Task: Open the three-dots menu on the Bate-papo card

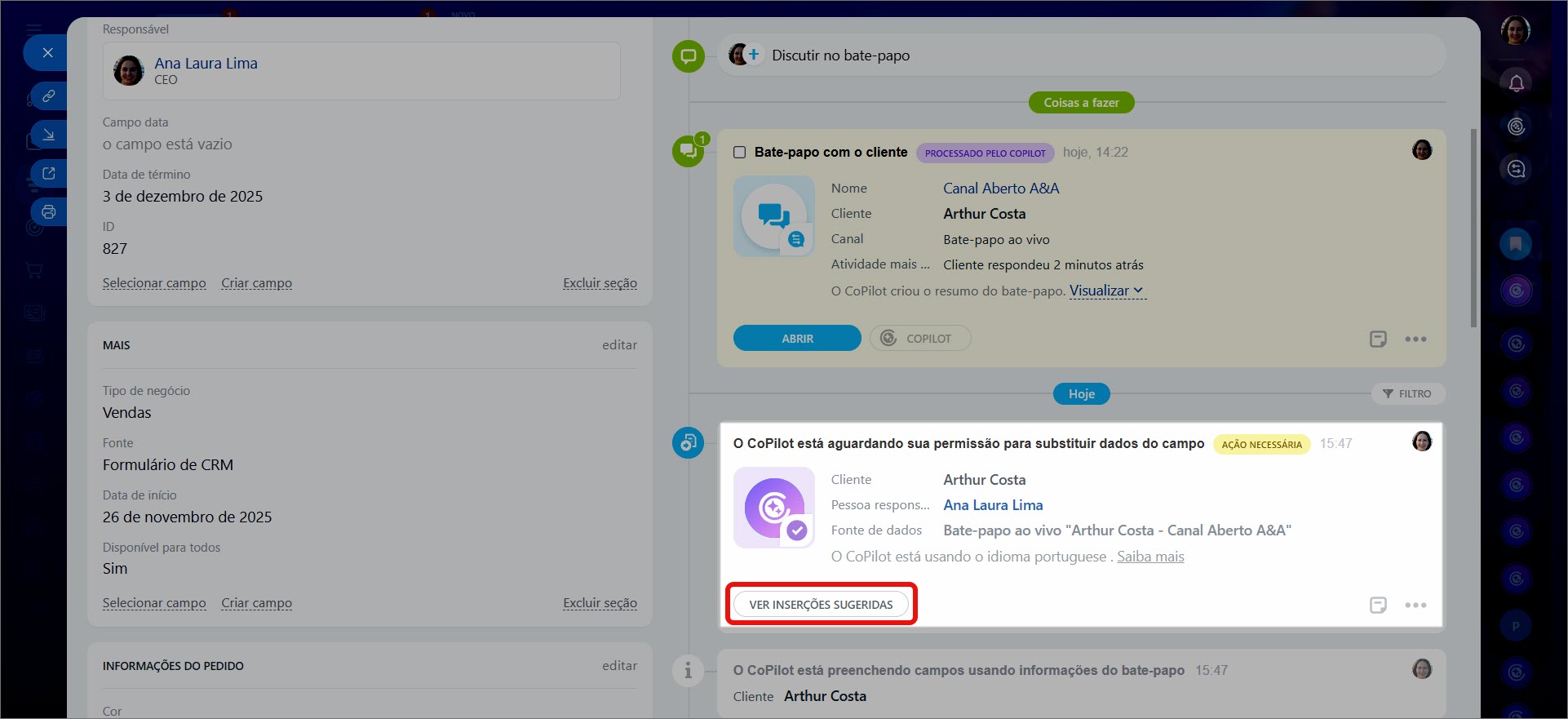Action: click(x=1415, y=339)
